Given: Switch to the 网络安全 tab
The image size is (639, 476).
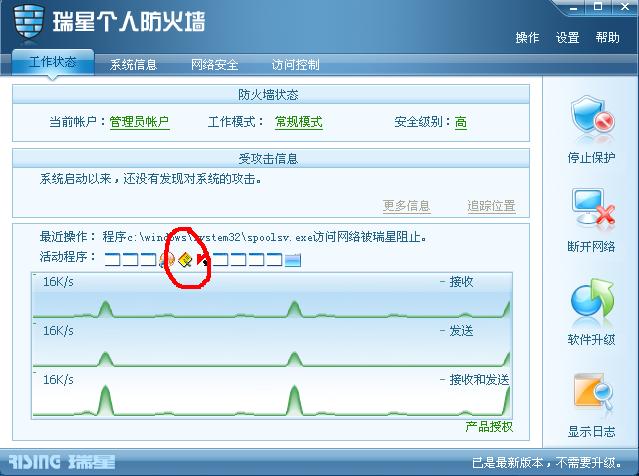Looking at the screenshot, I should pos(215,64).
